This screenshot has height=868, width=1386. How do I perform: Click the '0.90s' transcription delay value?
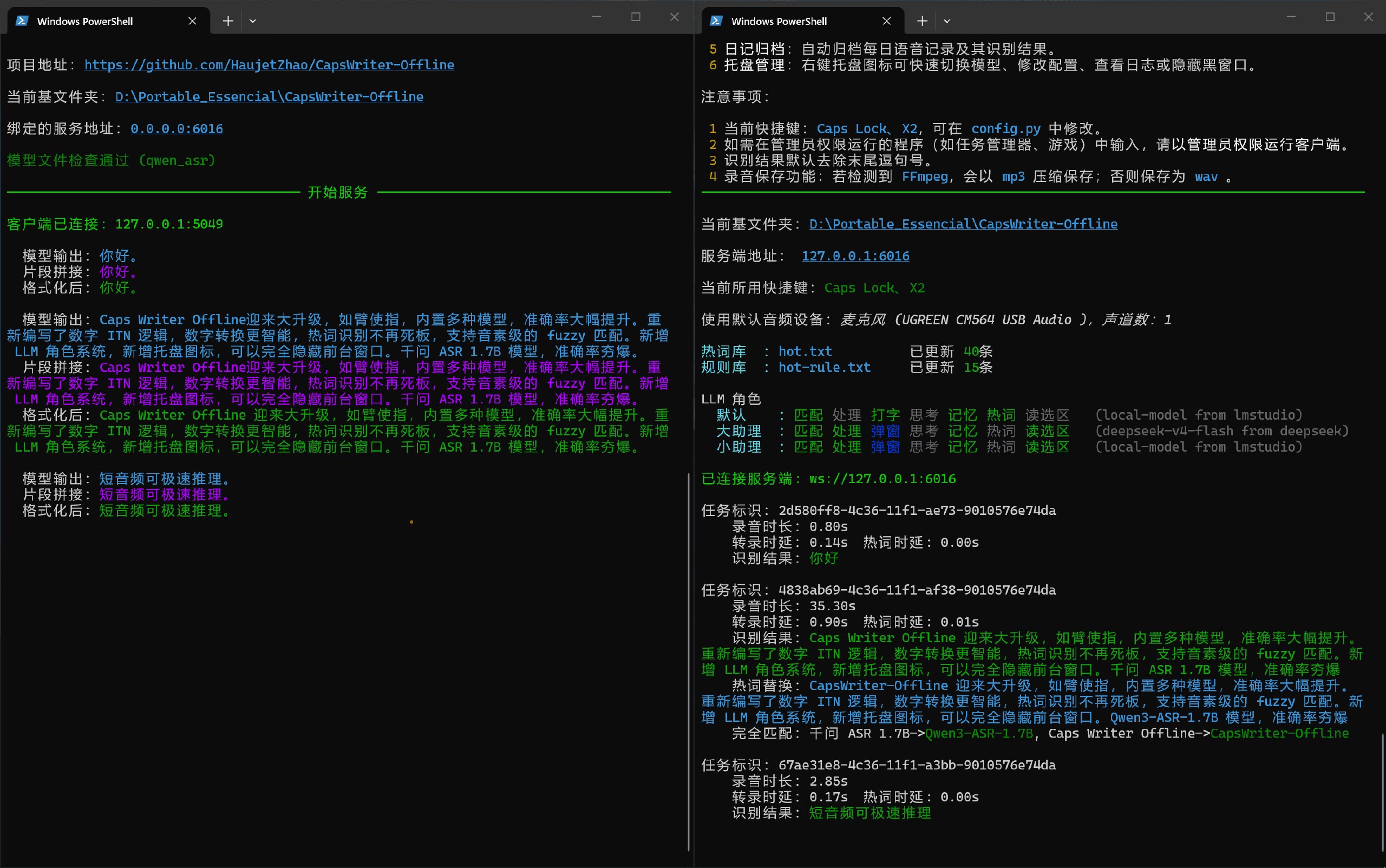click(828, 622)
